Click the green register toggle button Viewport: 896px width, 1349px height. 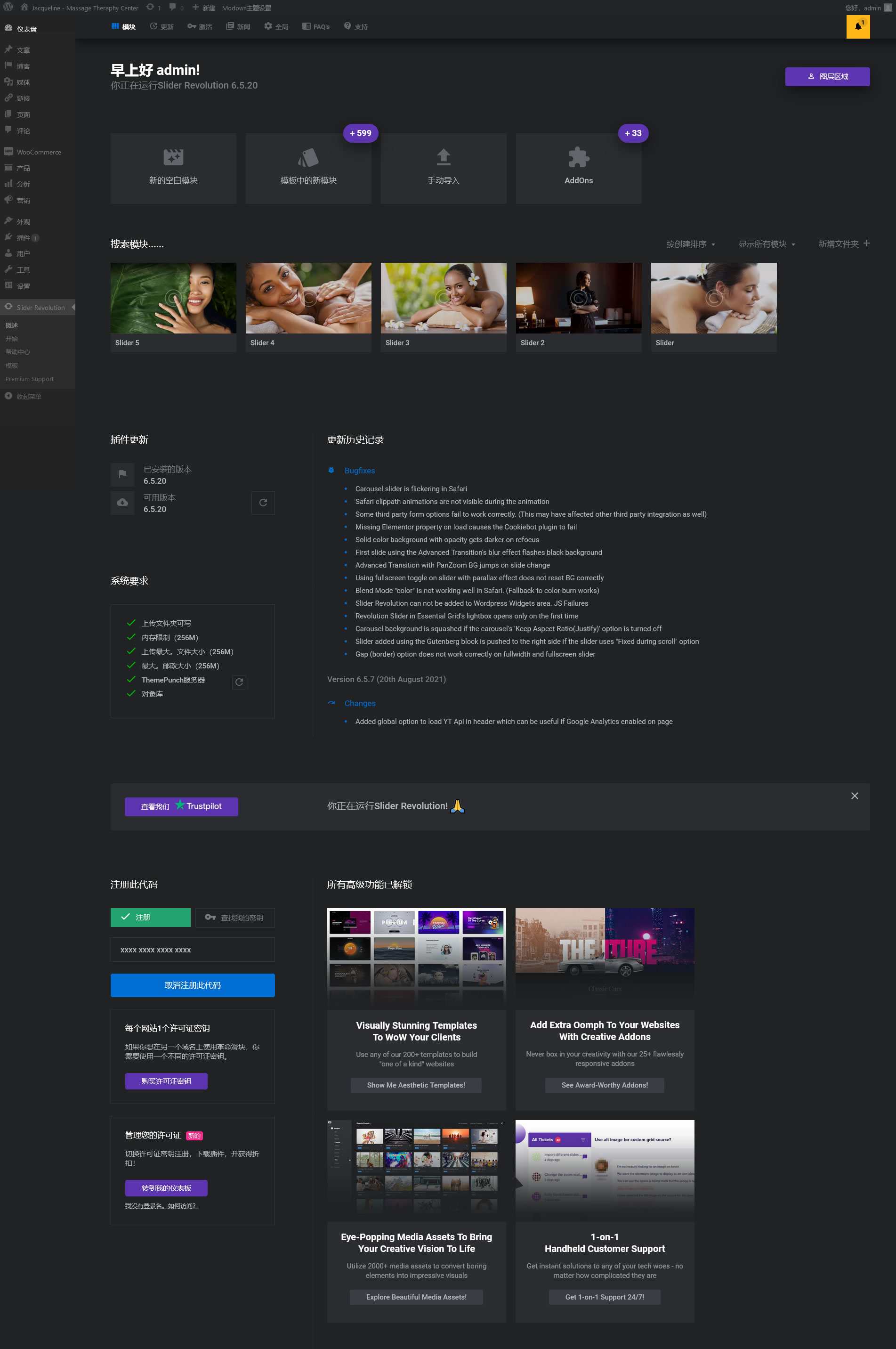click(150, 917)
